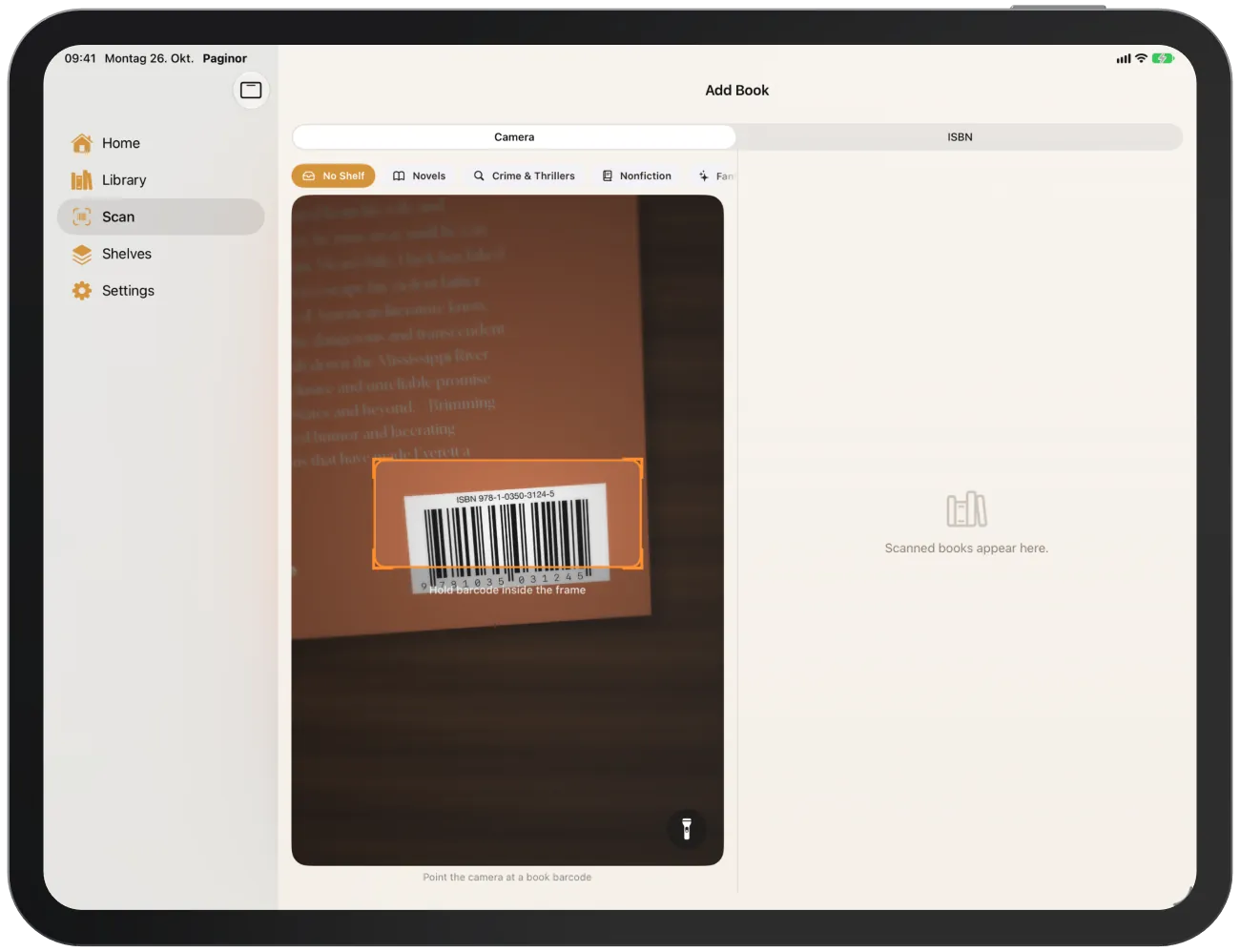The image size is (1240, 952).
Task: Click 'Hold barcode inside the frame' text
Action: pyautogui.click(x=507, y=590)
